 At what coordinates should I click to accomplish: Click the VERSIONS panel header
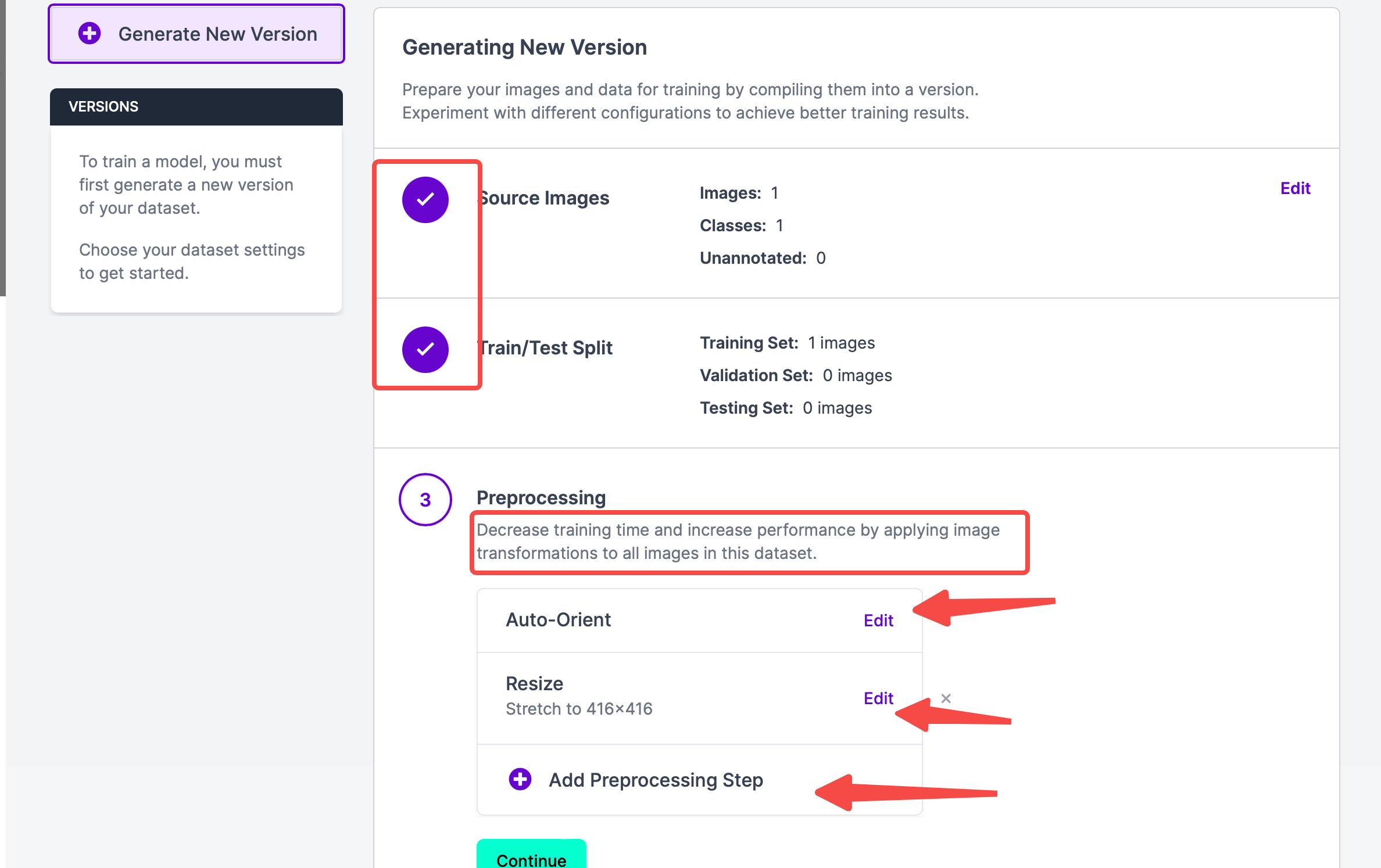tap(196, 107)
